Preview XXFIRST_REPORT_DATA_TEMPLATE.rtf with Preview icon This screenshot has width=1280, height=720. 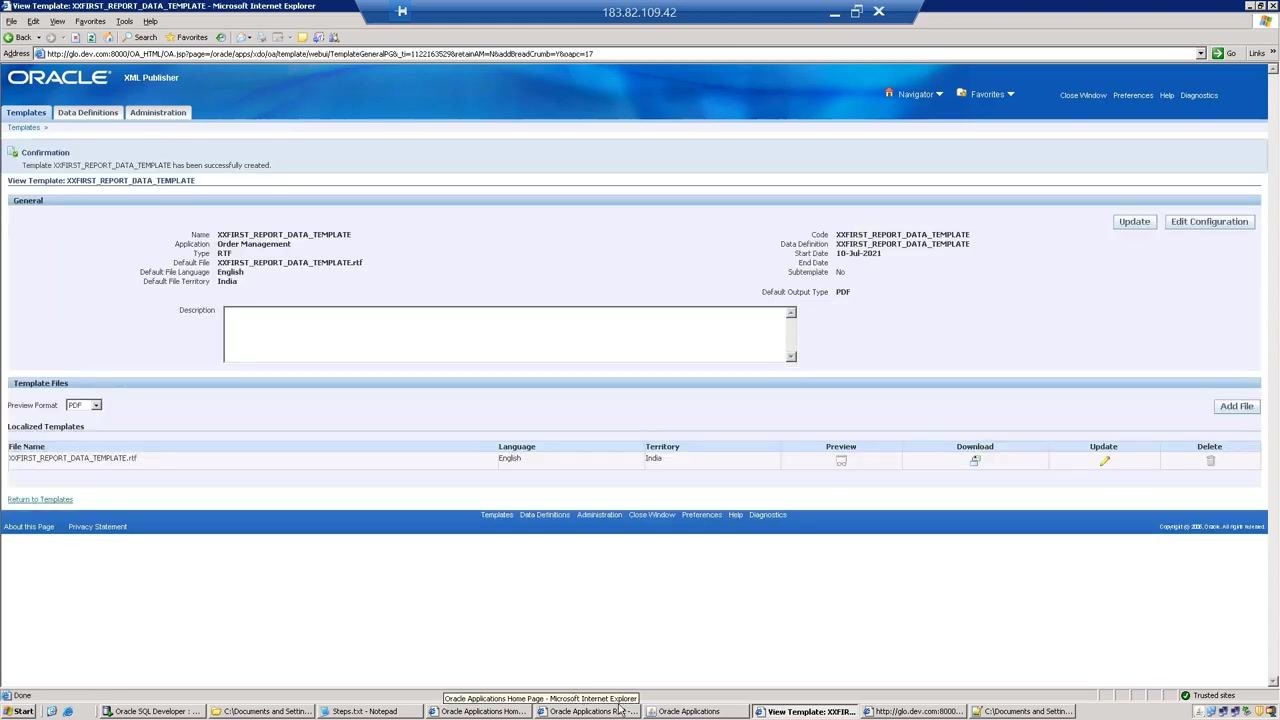841,460
